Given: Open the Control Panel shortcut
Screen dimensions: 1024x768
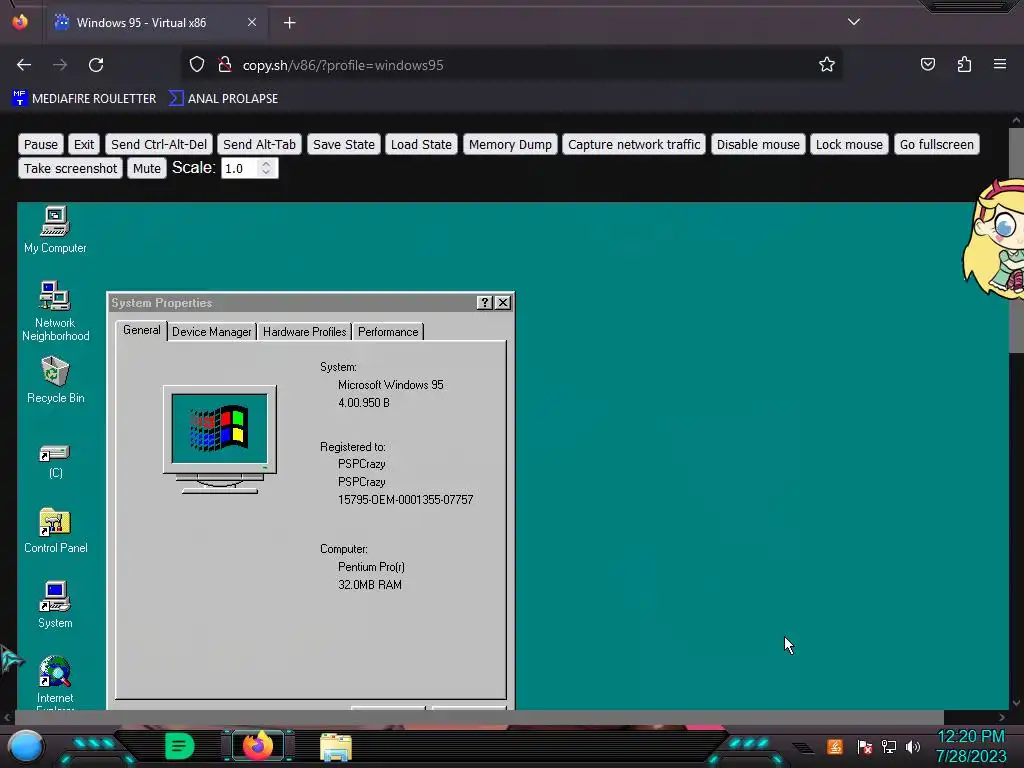Looking at the screenshot, I should [55, 530].
